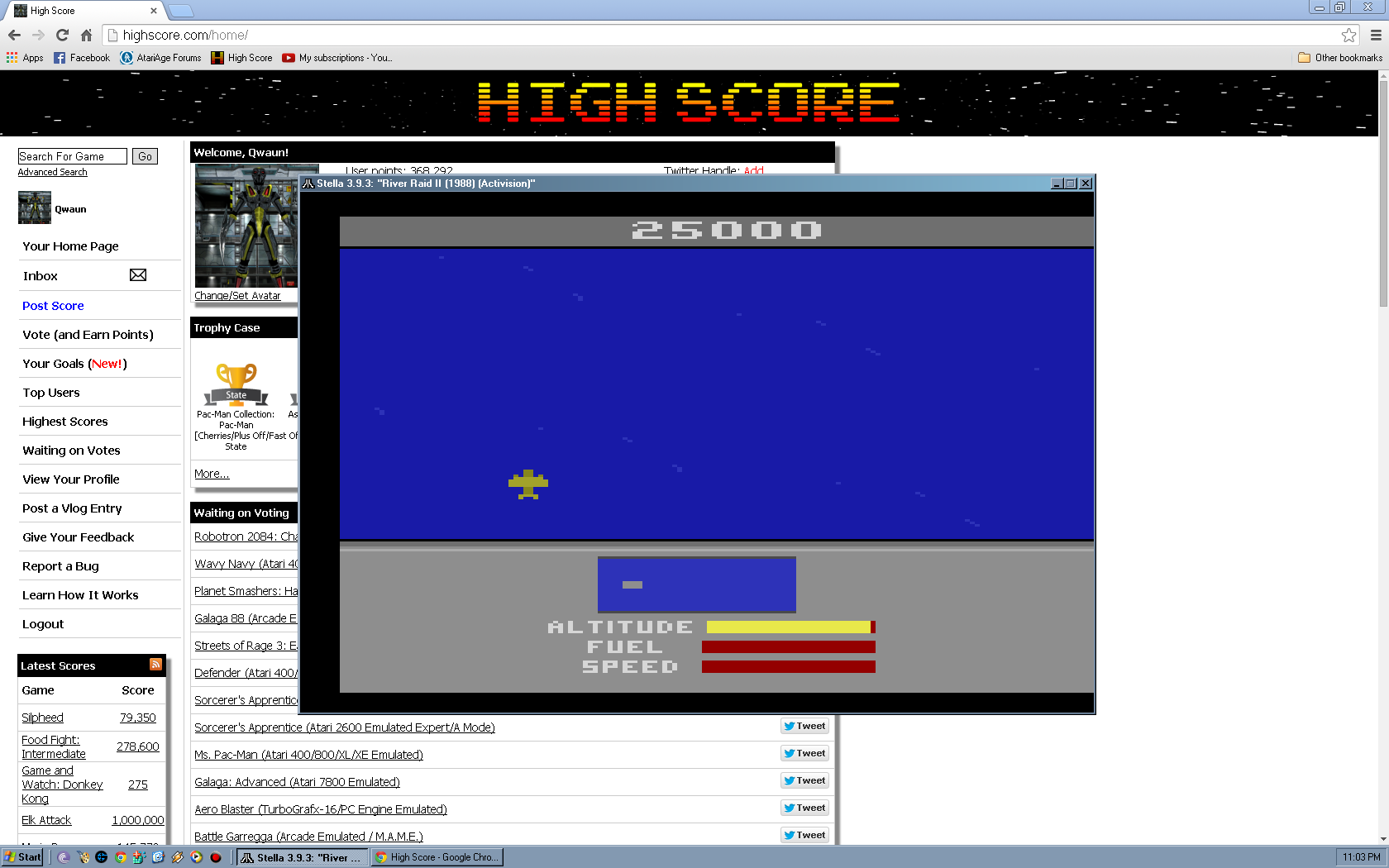
Task: Launch the media player quick launch icon
Action: coord(197,857)
